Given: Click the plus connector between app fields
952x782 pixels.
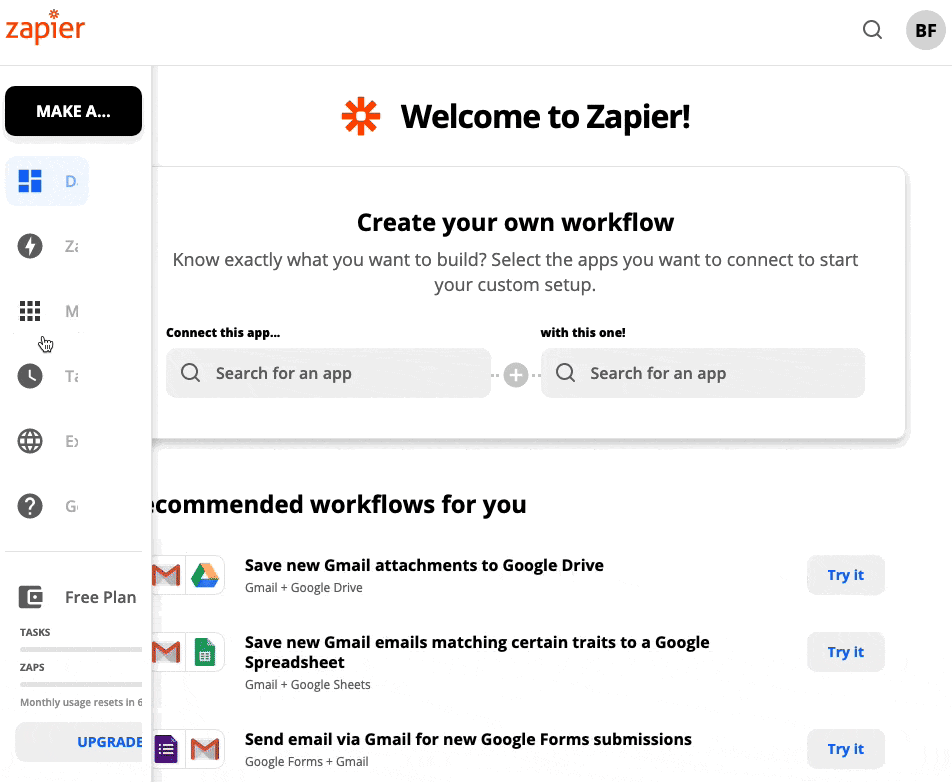Looking at the screenshot, I should pyautogui.click(x=516, y=375).
